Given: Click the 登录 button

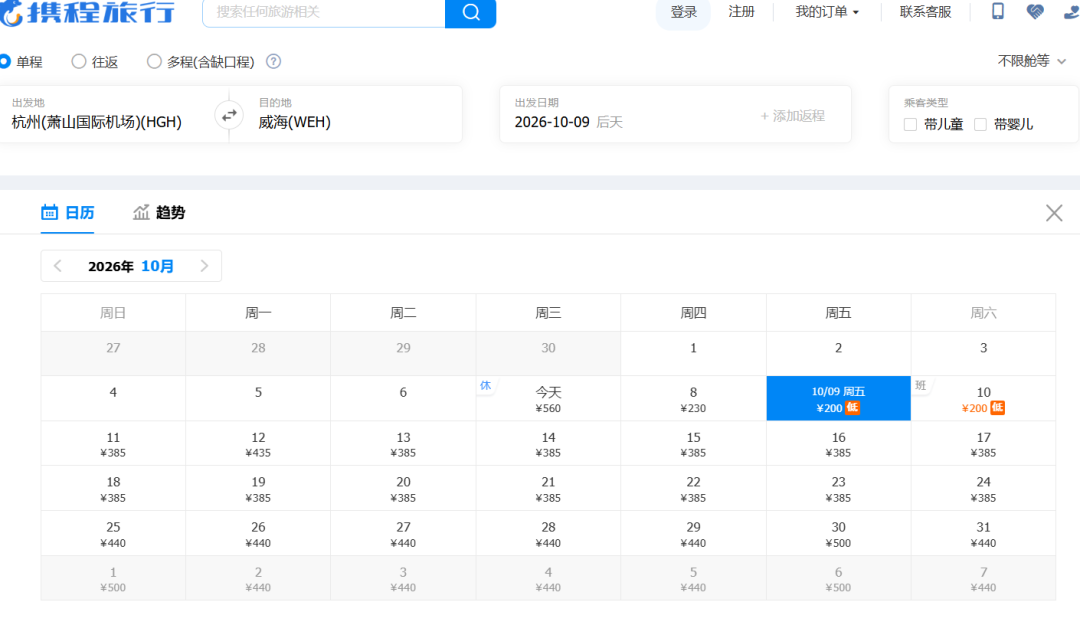Looking at the screenshot, I should tap(683, 12).
